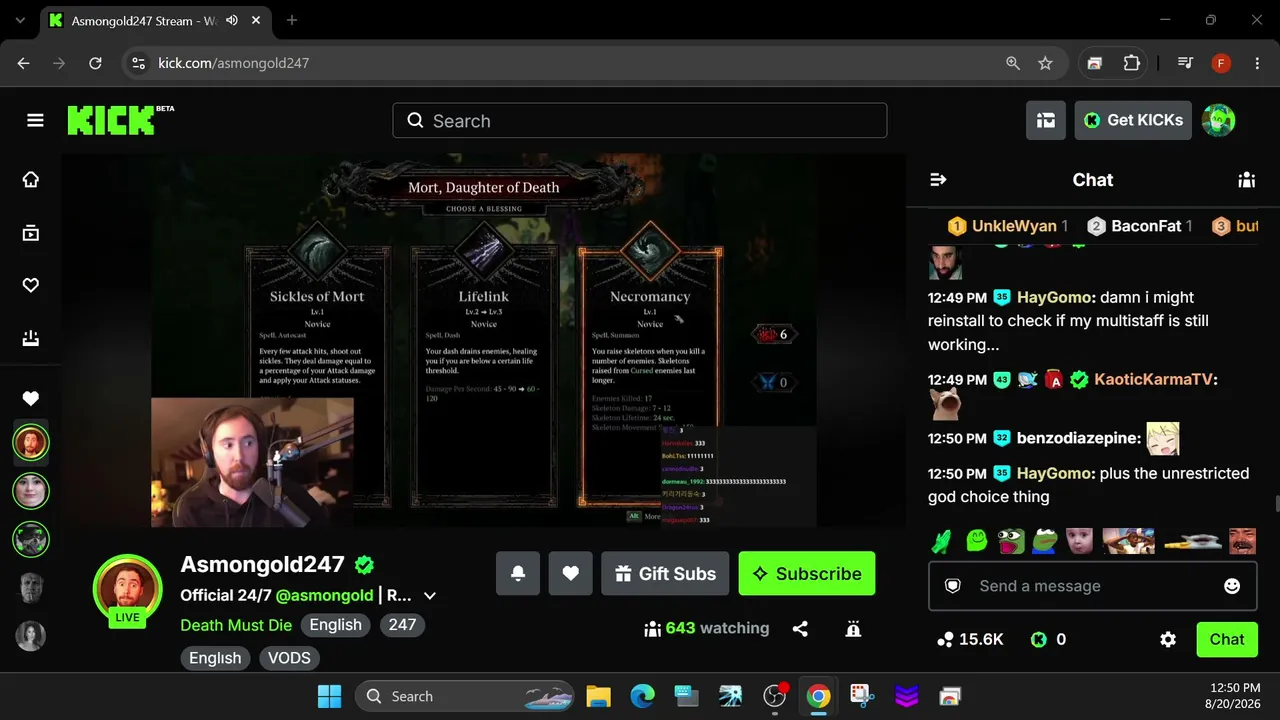Open the emote picker smiley
Viewport: 1280px width, 720px height.
[1232, 586]
